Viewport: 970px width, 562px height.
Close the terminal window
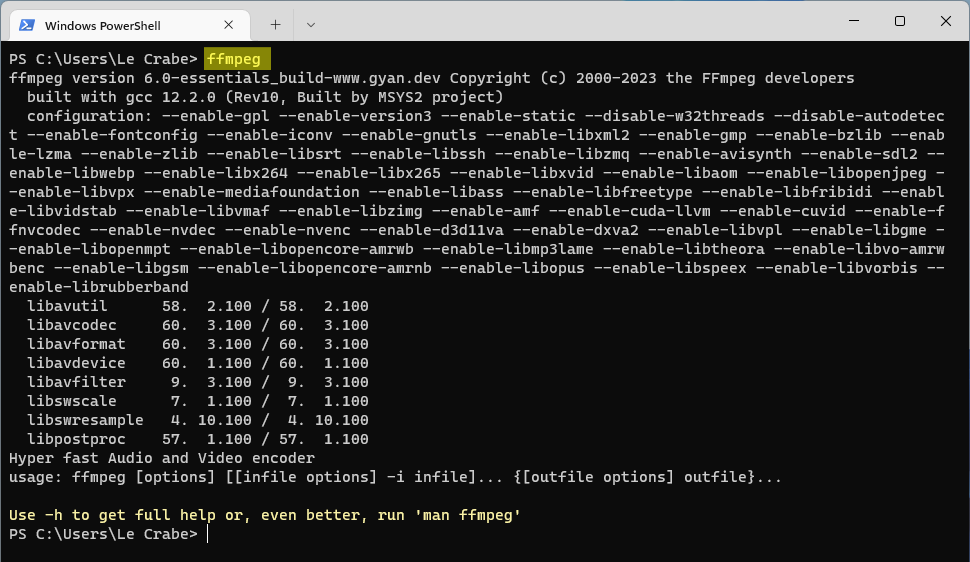[945, 21]
